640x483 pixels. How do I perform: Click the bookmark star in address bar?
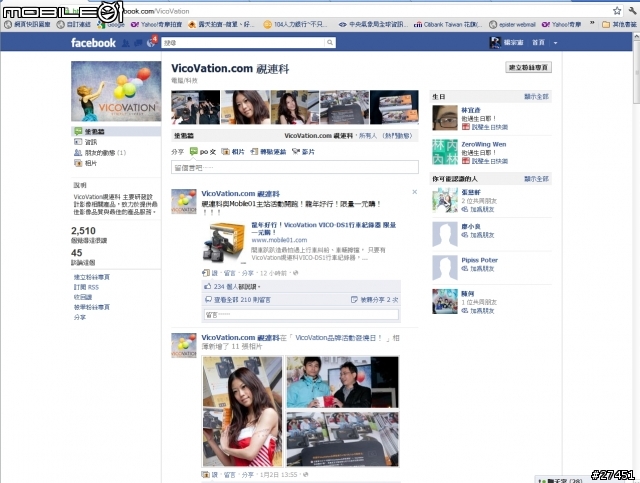[x=617, y=11]
